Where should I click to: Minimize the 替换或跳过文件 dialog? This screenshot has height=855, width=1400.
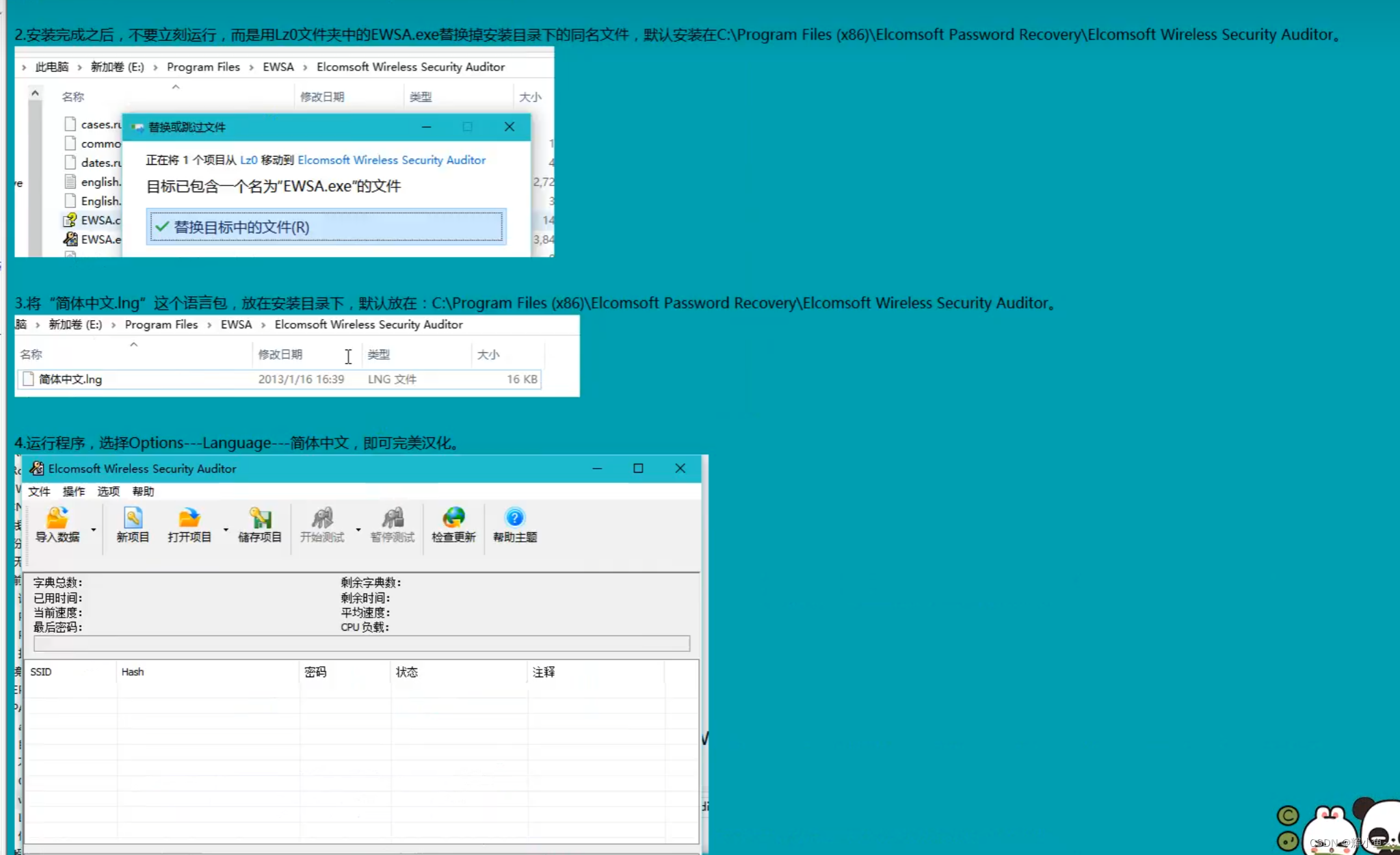click(426, 127)
